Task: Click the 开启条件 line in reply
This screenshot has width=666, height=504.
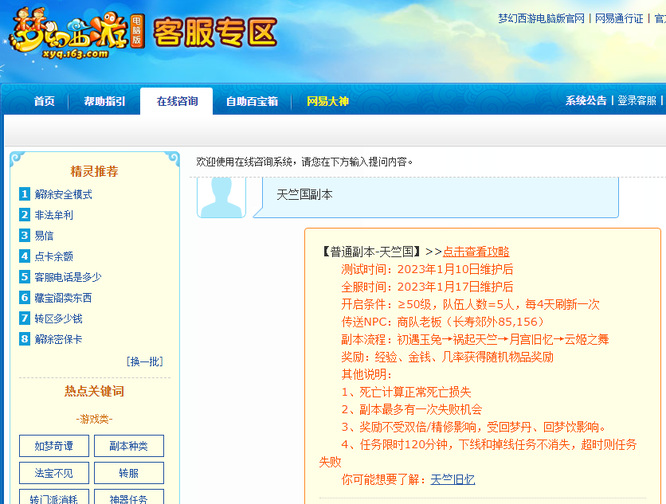Action: coord(470,304)
